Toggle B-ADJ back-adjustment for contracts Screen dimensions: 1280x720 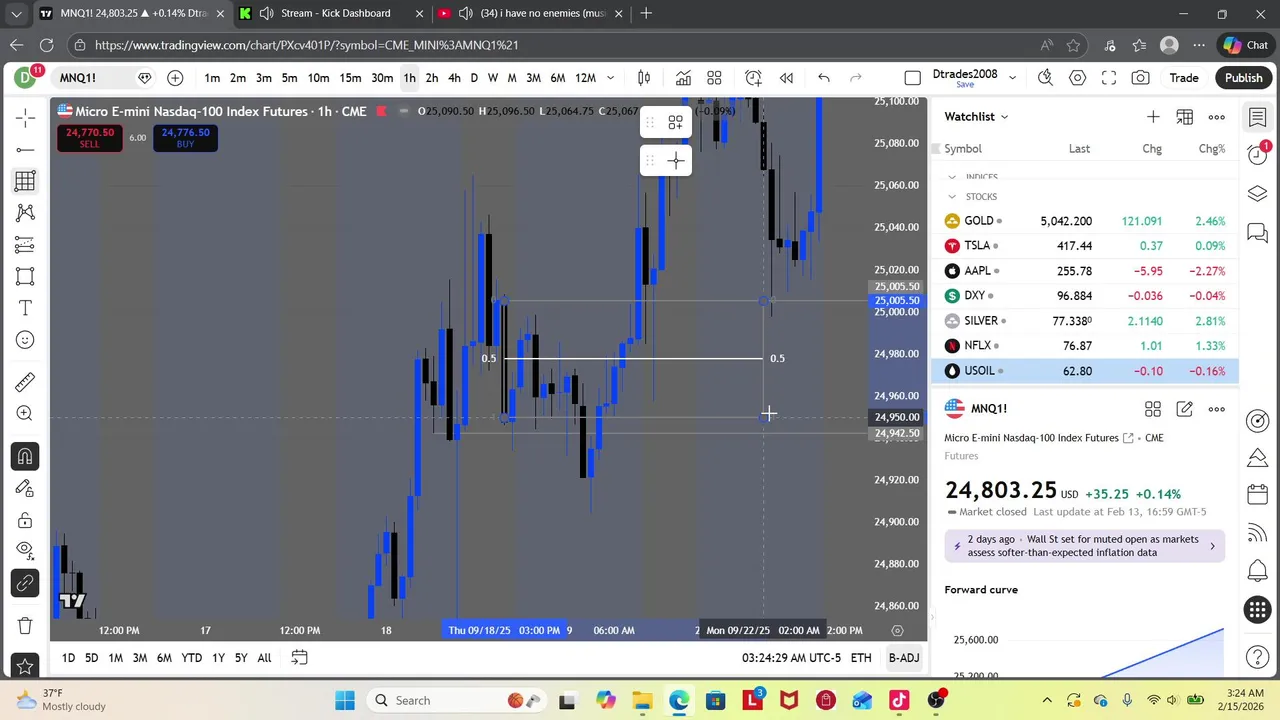[x=904, y=658]
